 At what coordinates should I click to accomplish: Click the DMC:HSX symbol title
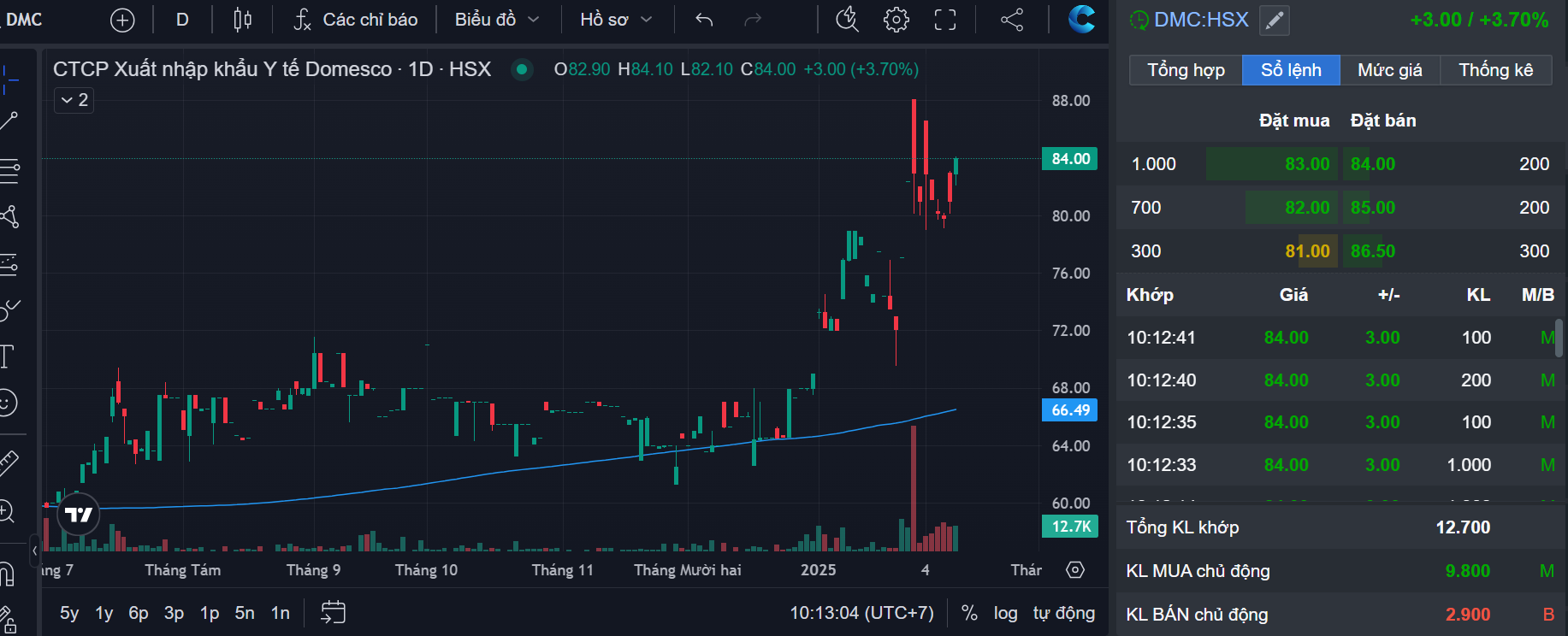pos(1201,20)
